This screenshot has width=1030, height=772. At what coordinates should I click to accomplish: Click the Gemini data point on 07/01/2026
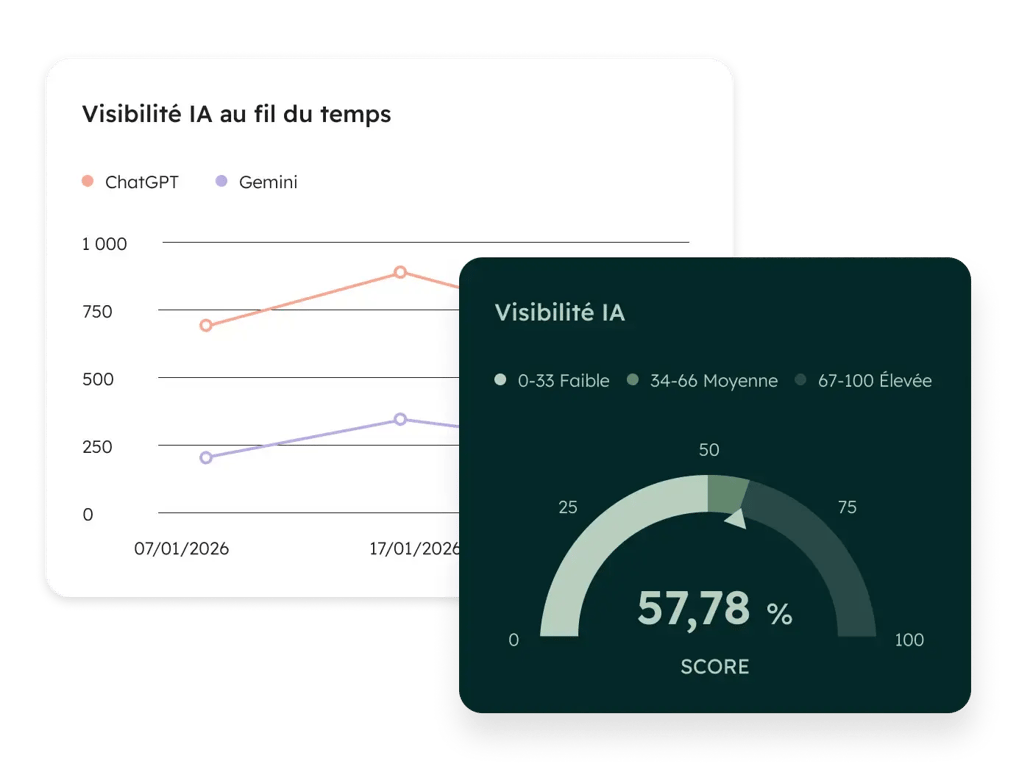click(206, 457)
